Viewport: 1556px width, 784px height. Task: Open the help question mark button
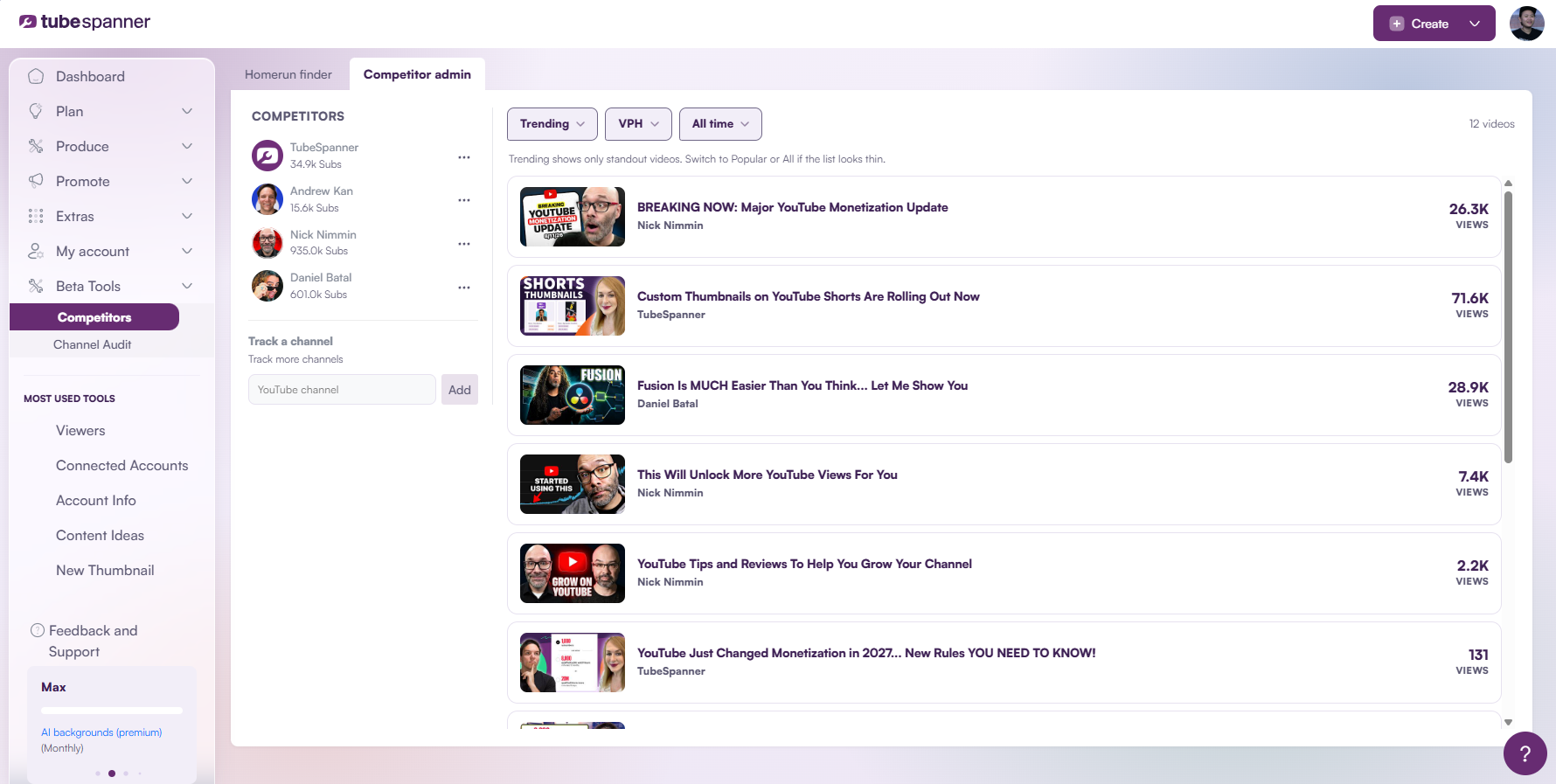[1525, 753]
